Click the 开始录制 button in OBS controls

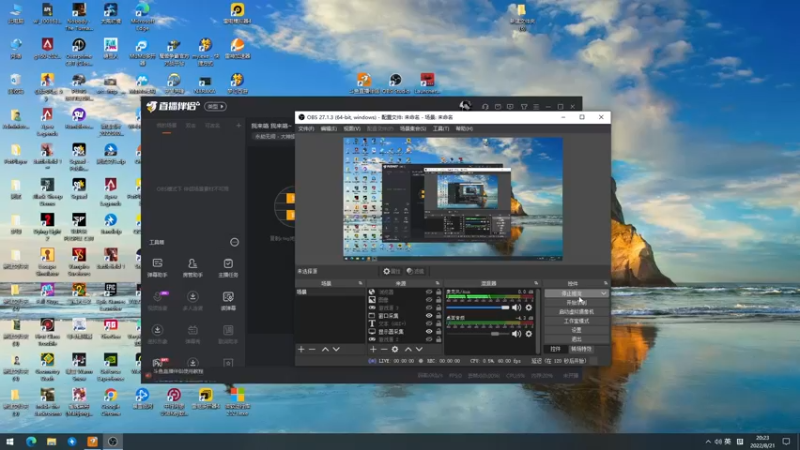577,303
